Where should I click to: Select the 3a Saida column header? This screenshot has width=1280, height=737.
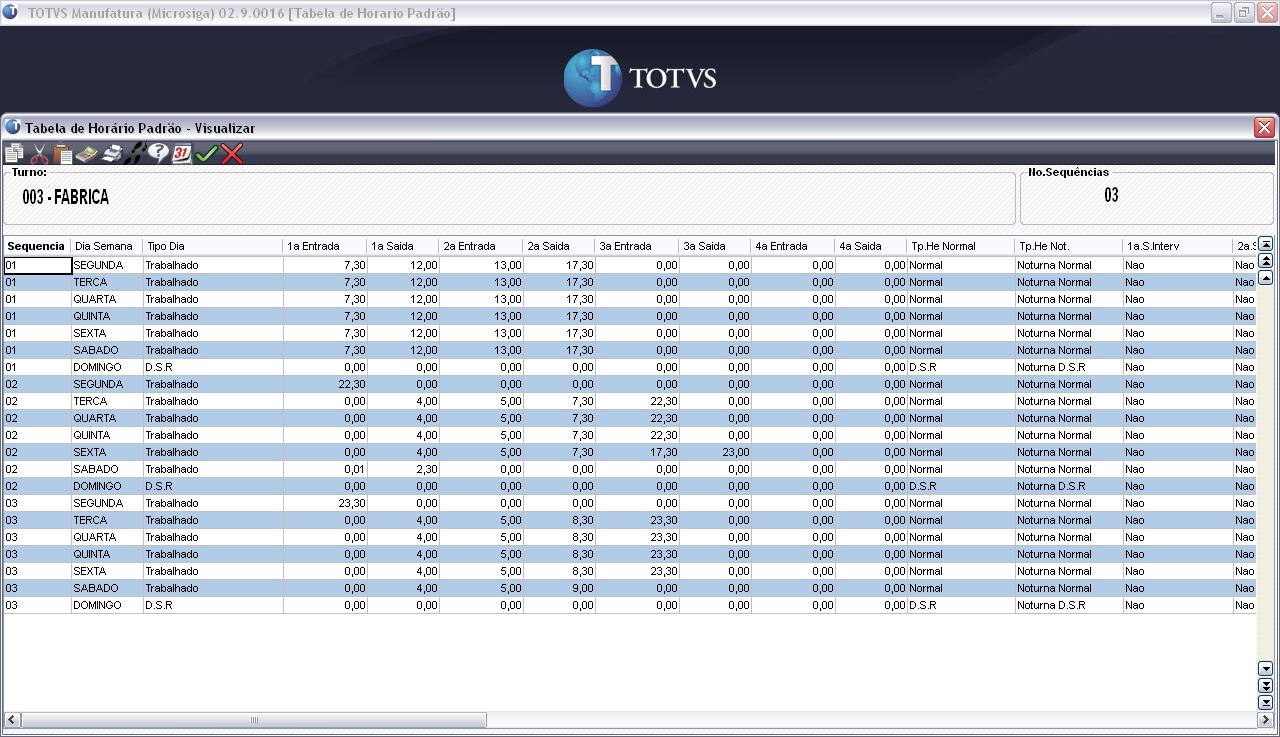(715, 246)
